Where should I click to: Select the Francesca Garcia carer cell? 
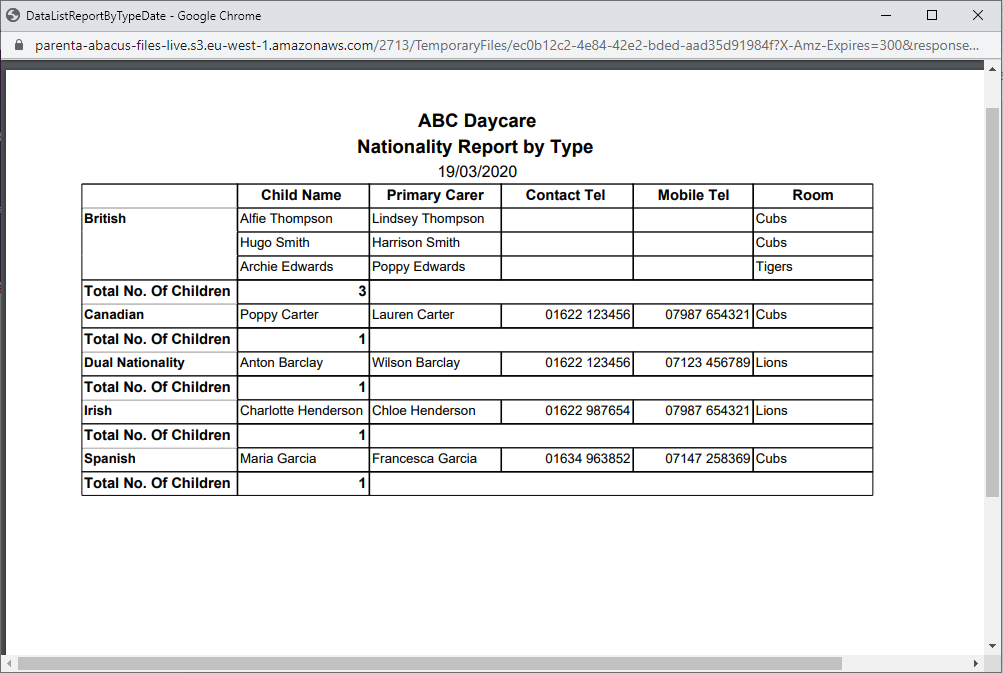click(435, 459)
